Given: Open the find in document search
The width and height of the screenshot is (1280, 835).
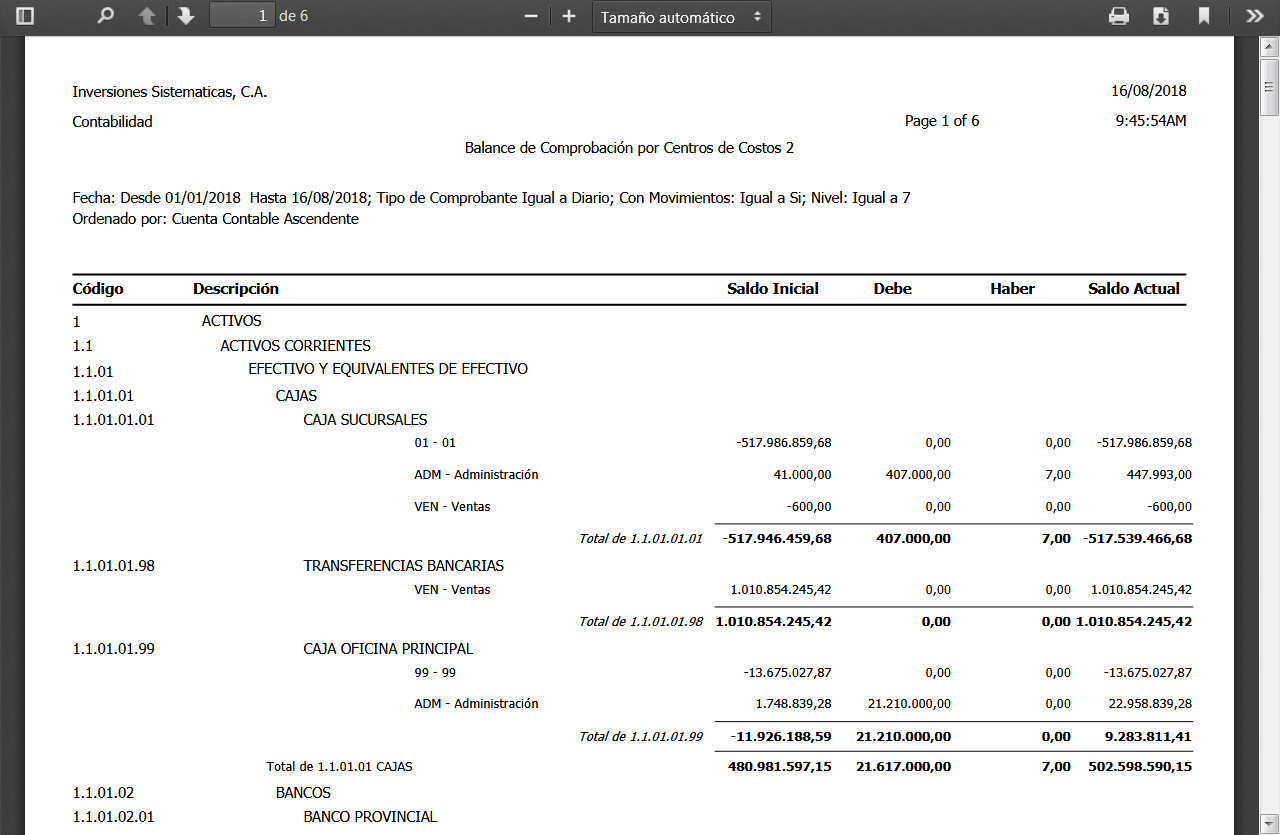Looking at the screenshot, I should (105, 16).
